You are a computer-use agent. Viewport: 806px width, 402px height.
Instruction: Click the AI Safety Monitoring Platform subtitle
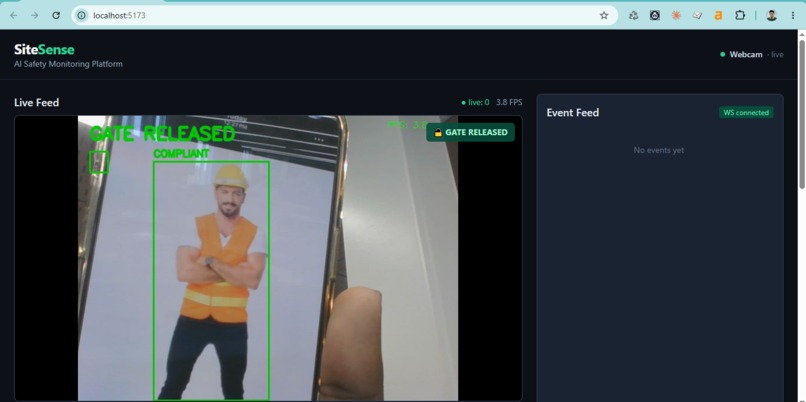coord(68,64)
